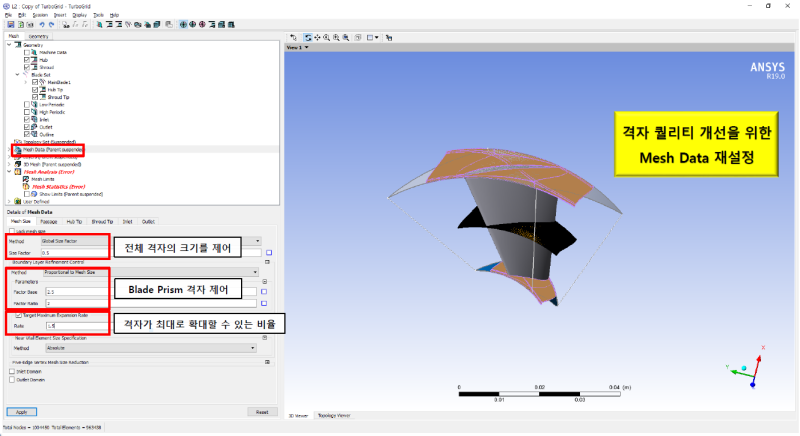Toggle Target Maximum Expansion Rate checkbox
Viewport: 800px width, 436px height.
(x=18, y=315)
